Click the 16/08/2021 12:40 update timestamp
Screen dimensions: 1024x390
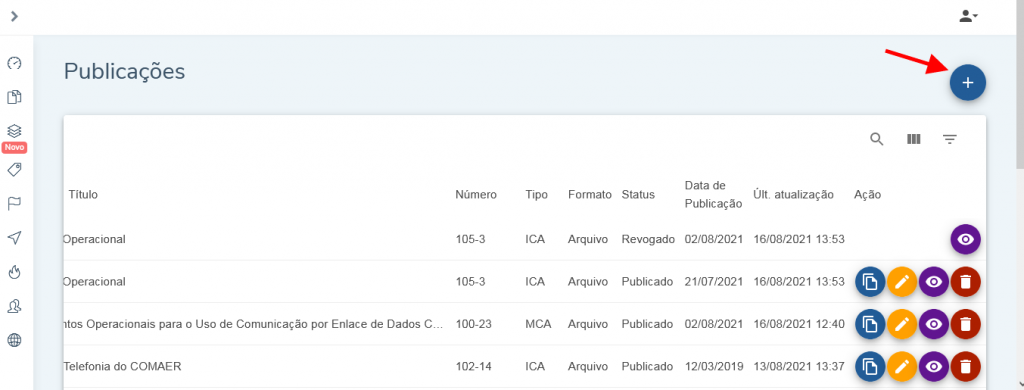pos(799,324)
